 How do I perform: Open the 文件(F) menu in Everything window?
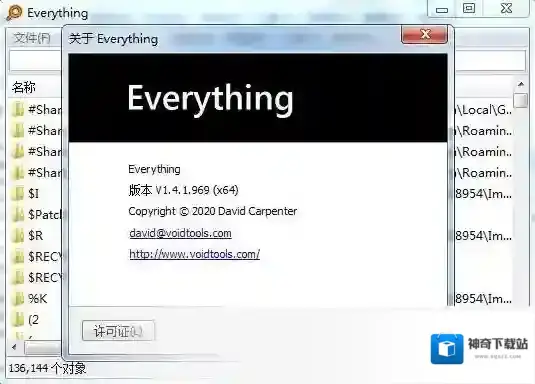coord(32,38)
